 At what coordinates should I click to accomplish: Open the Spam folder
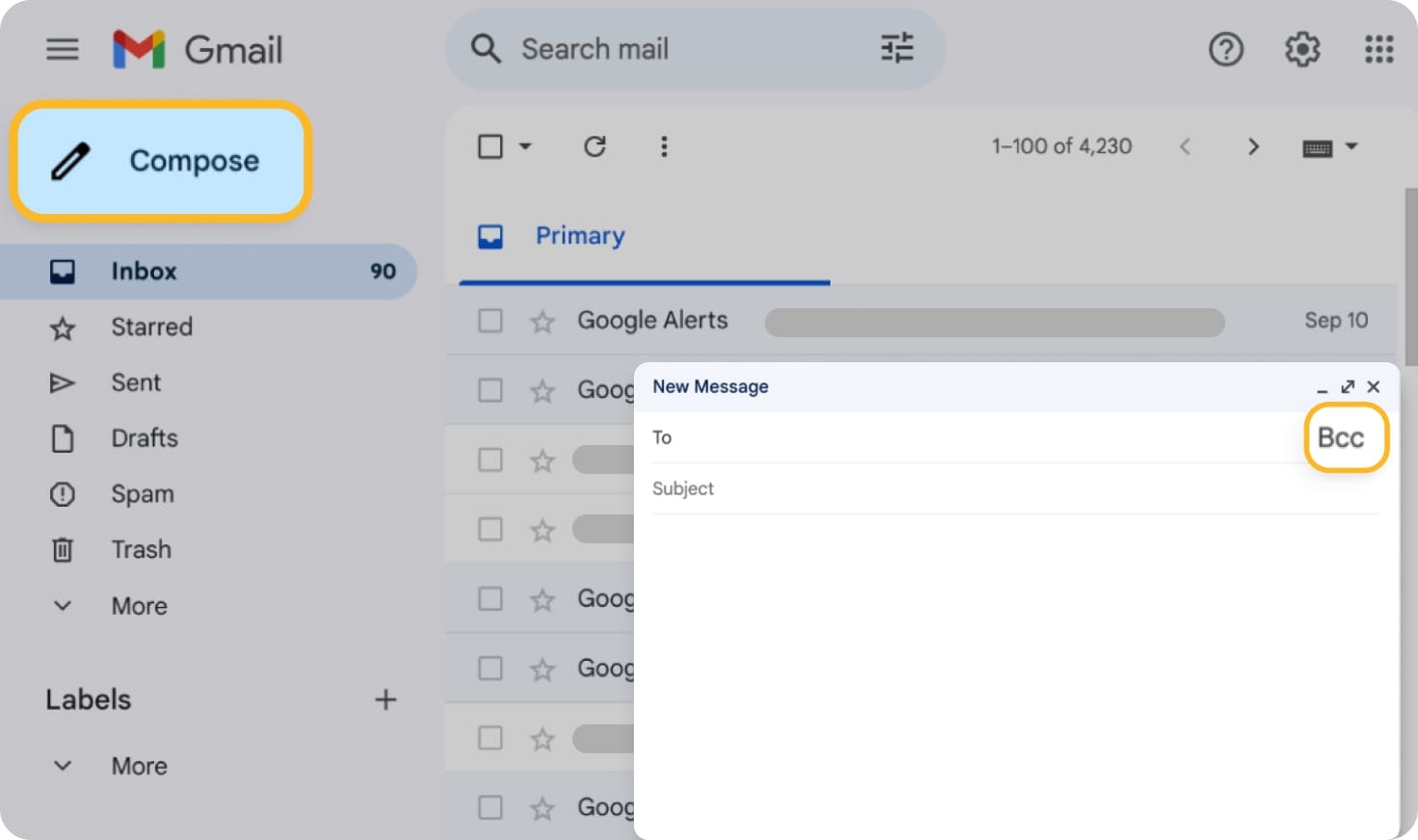pyautogui.click(x=142, y=494)
